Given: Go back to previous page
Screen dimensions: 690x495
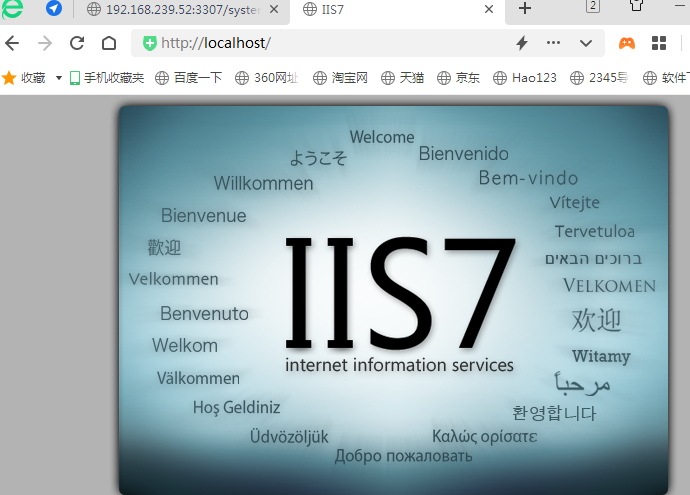Looking at the screenshot, I should pyautogui.click(x=12, y=43).
